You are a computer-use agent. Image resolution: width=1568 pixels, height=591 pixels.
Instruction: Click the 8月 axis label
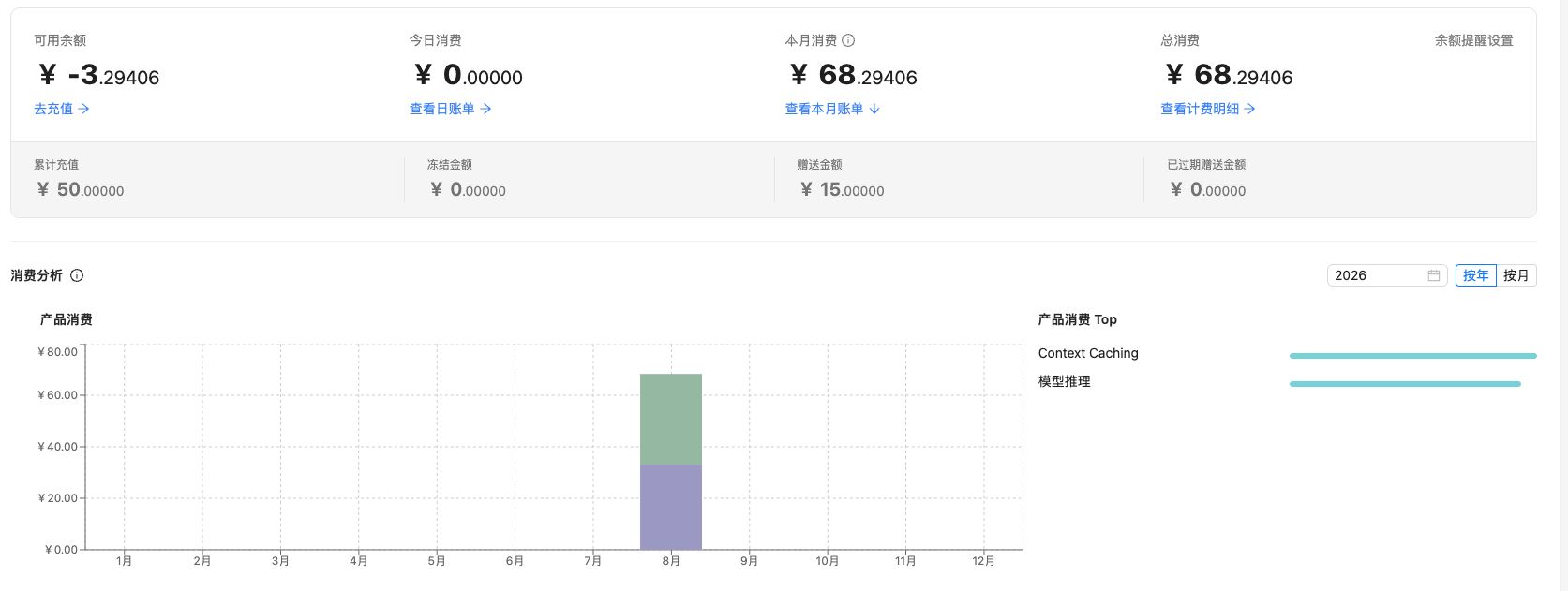click(671, 561)
